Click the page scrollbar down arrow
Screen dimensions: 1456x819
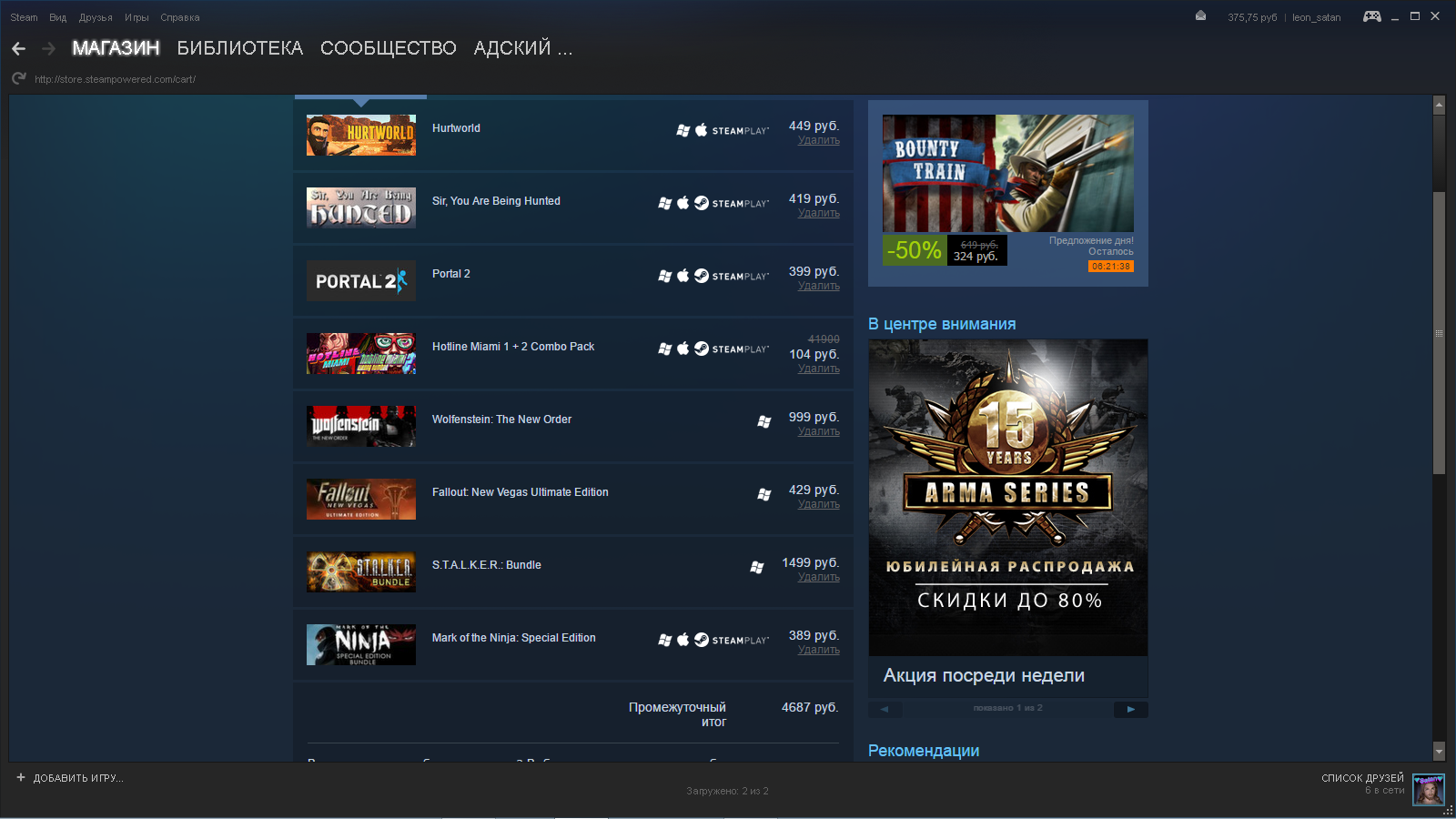pos(1439,752)
